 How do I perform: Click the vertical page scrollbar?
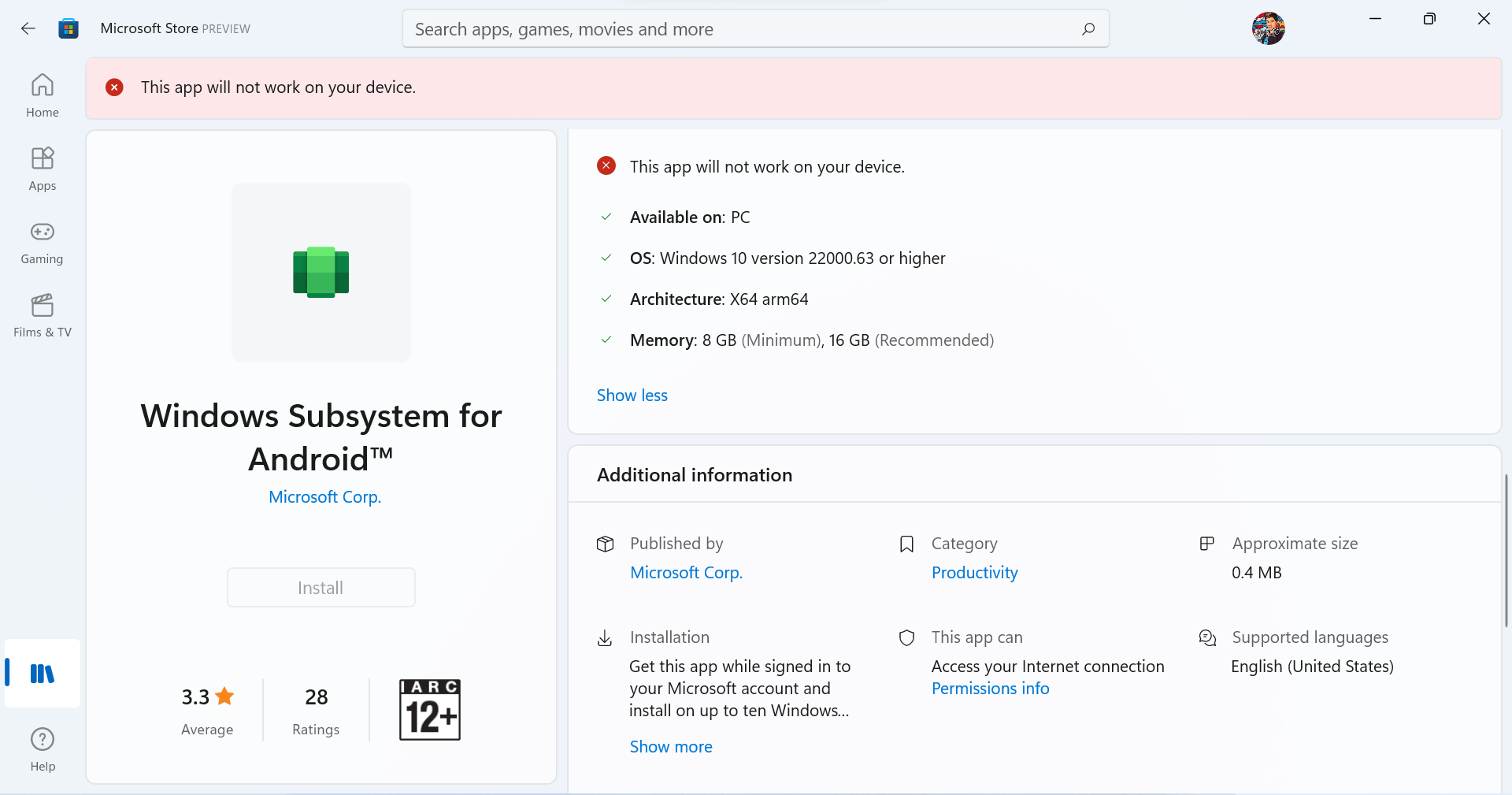click(x=1506, y=550)
